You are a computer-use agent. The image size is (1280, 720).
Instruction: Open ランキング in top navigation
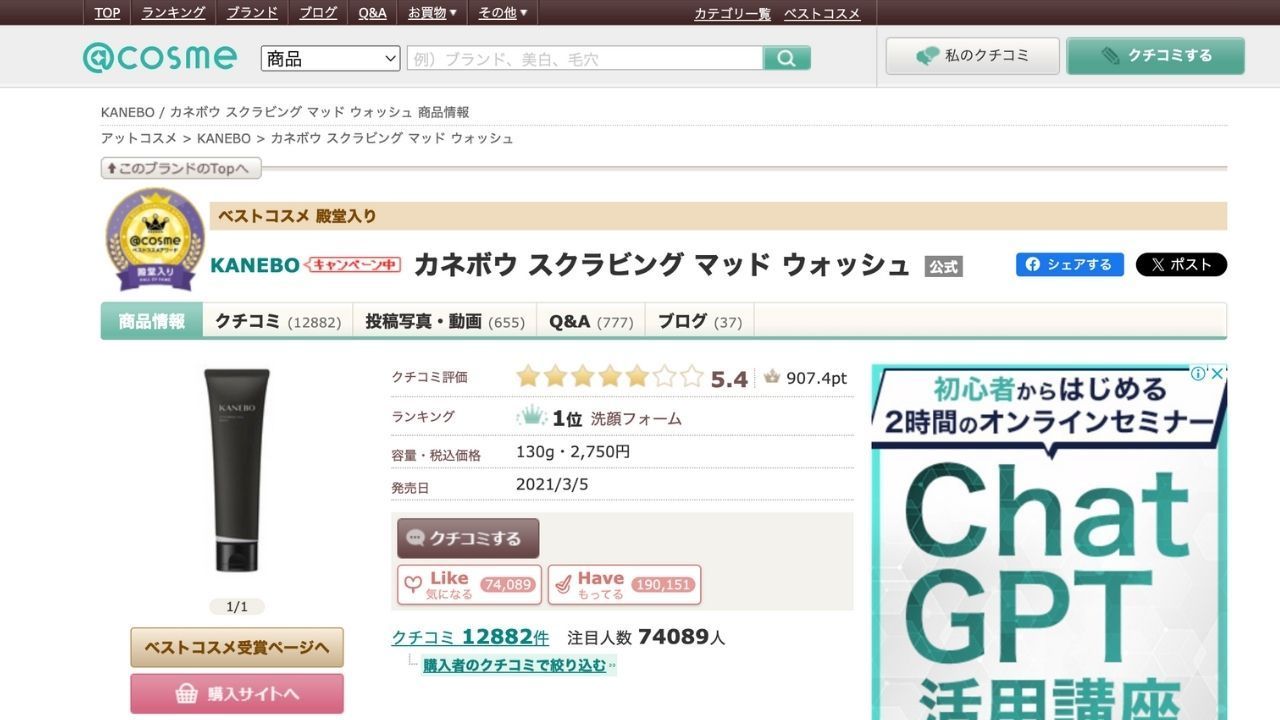click(174, 13)
